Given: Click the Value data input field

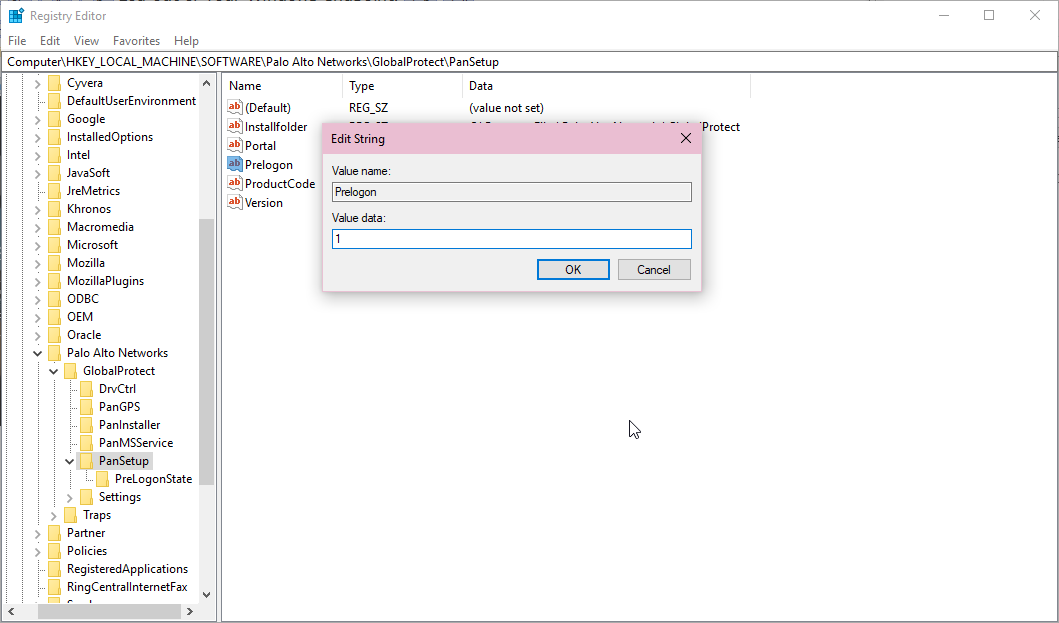Looking at the screenshot, I should 511,239.
